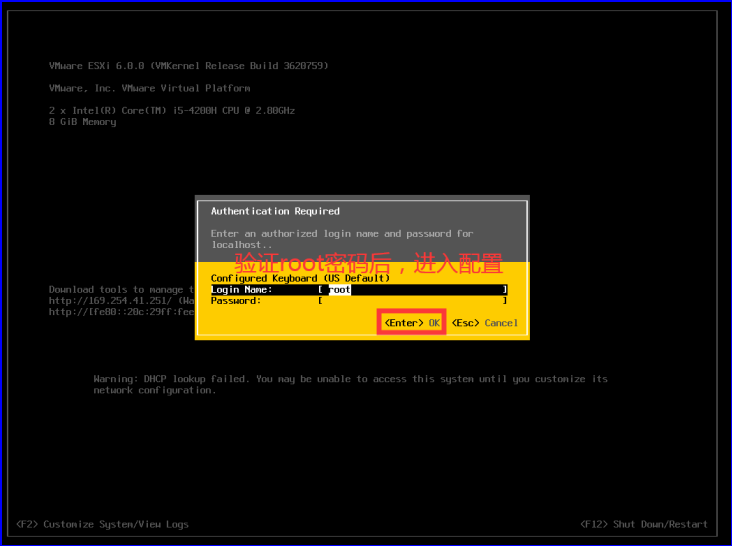Click the Enter an authorized login prompt
The width and height of the screenshot is (732, 546).
click(342, 238)
